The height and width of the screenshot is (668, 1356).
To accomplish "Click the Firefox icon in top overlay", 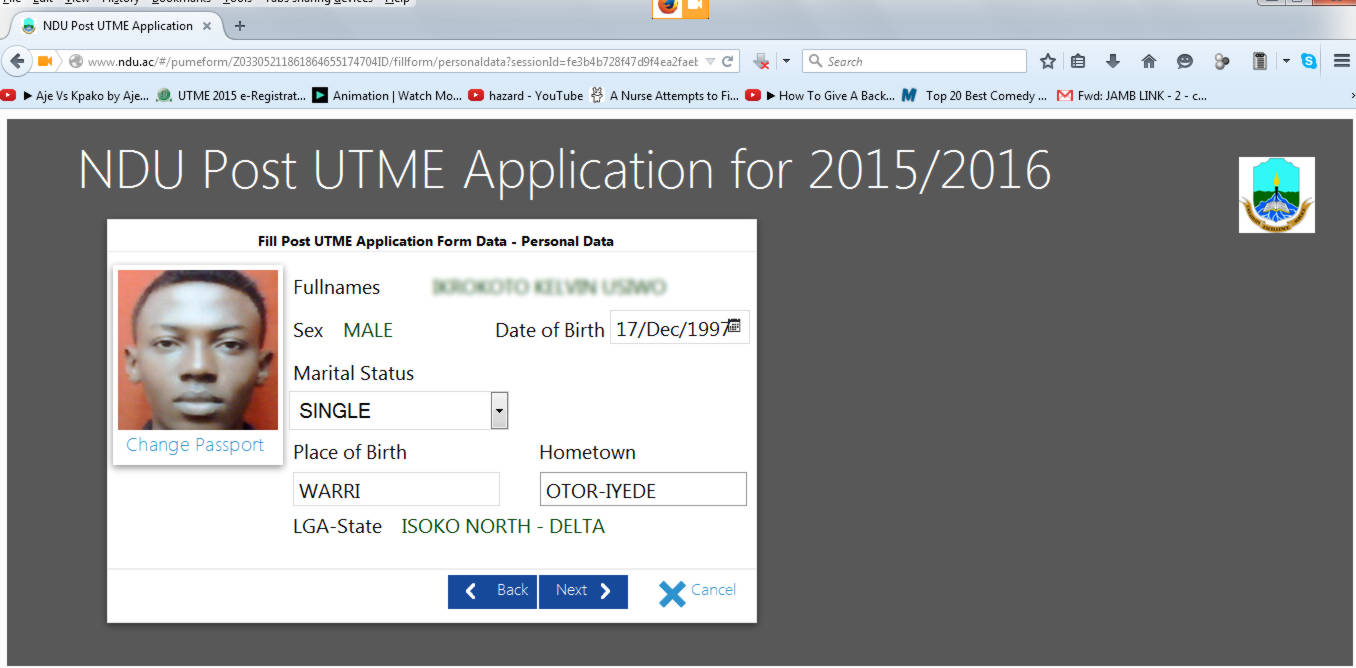I will (667, 8).
